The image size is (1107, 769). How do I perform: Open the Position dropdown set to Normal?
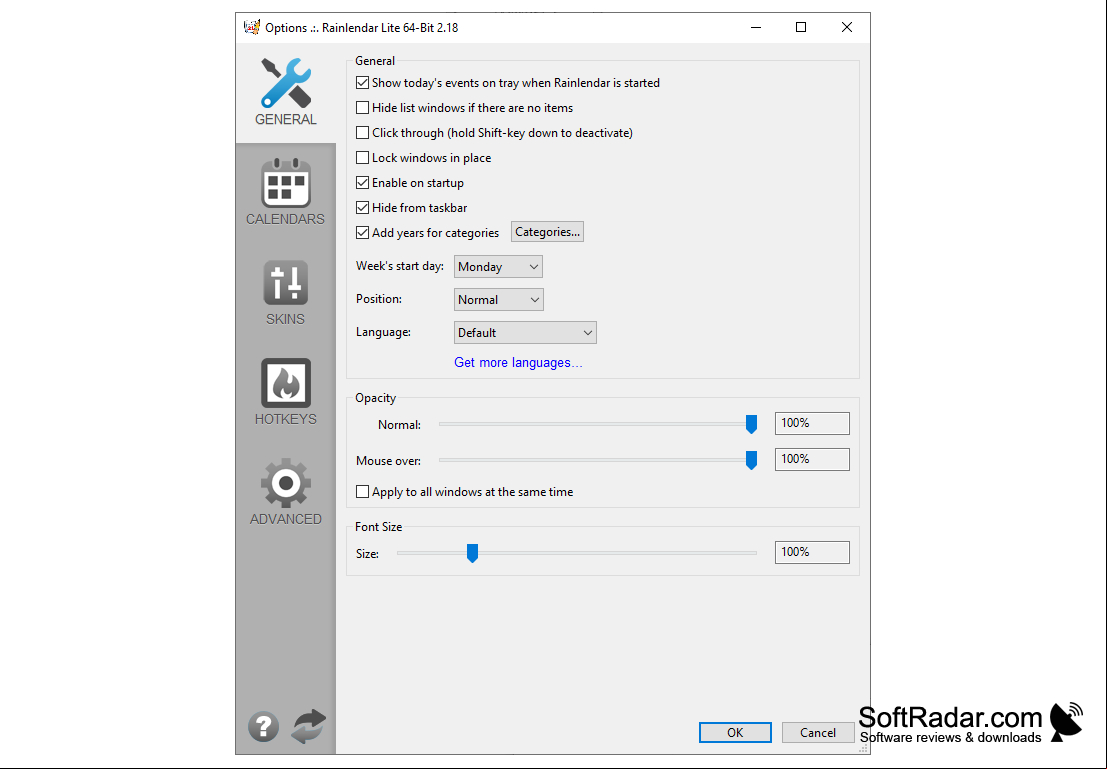point(498,299)
